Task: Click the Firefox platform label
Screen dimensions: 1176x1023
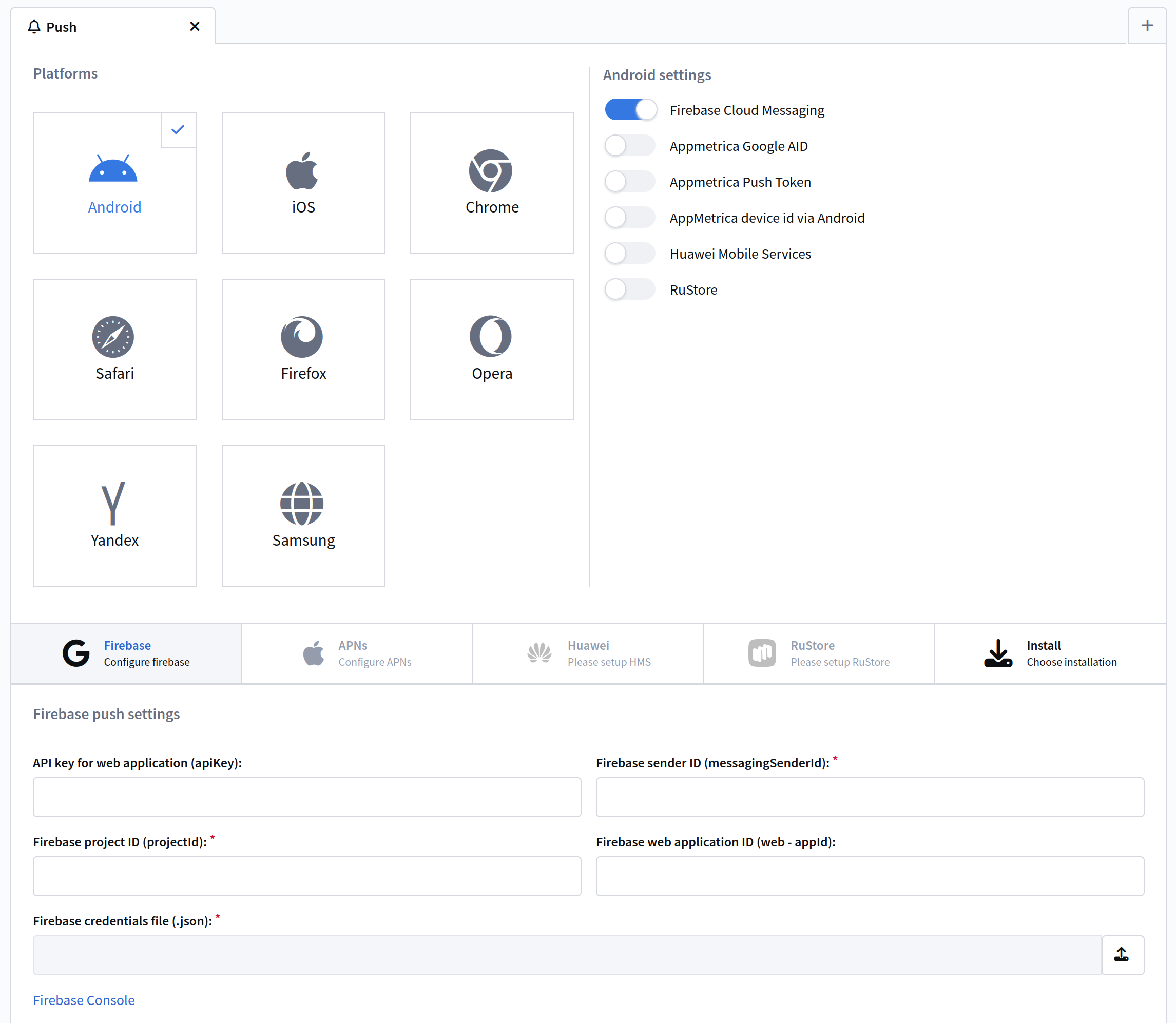Action: click(x=304, y=373)
